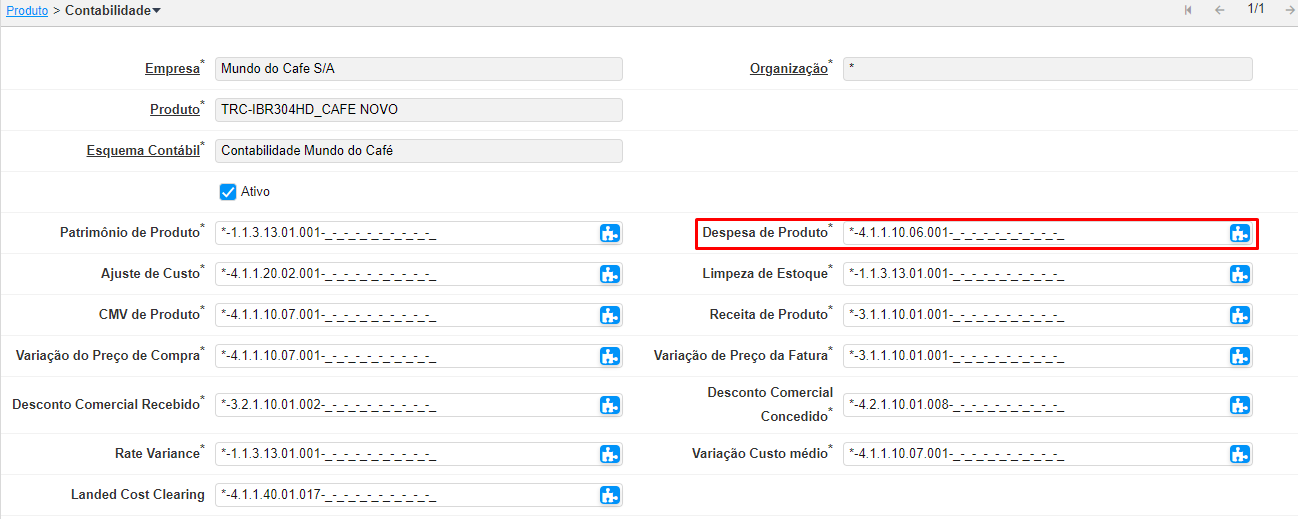The width and height of the screenshot is (1298, 519).
Task: Click account icon for Variação Custo médio
Action: pyautogui.click(x=1239, y=454)
